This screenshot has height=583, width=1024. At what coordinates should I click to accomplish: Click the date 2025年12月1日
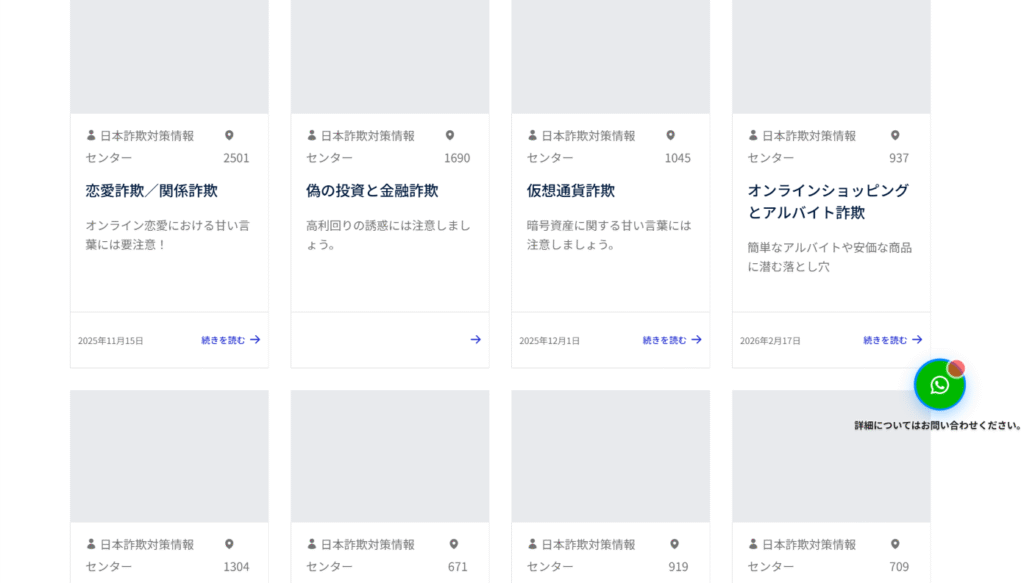click(549, 341)
